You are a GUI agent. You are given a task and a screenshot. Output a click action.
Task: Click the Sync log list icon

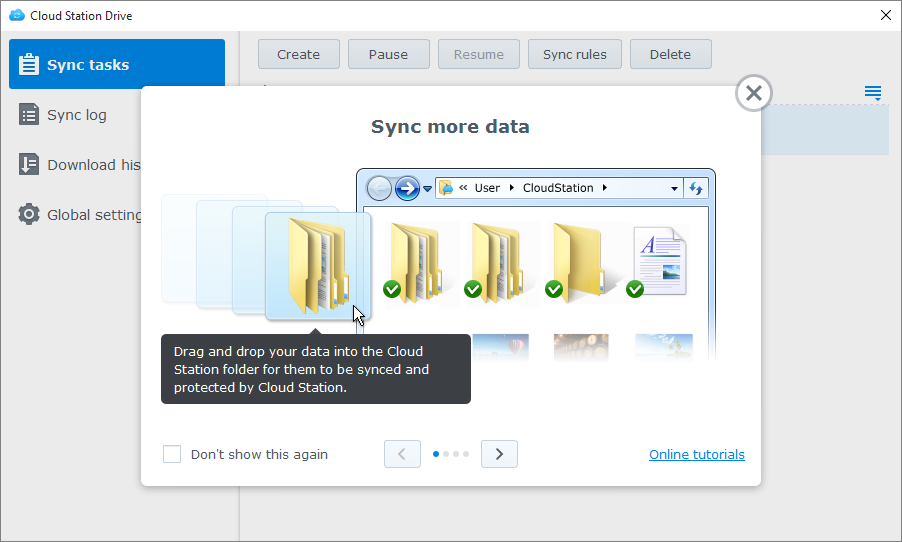tap(29, 115)
